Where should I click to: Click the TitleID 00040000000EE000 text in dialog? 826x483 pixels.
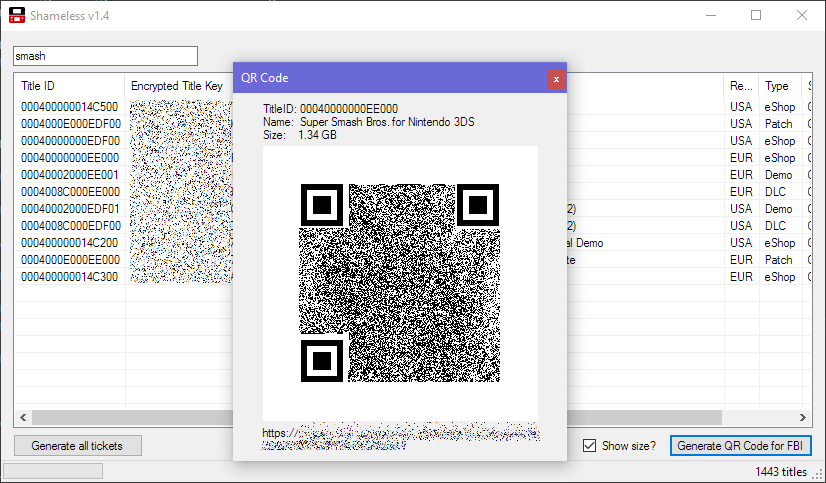(330, 109)
